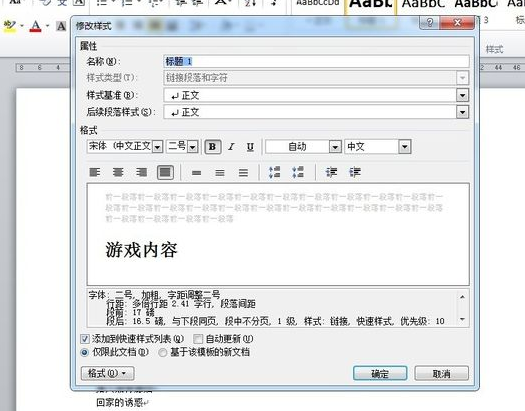
Task: Apply double line spacing
Action: pyautogui.click(x=243, y=173)
